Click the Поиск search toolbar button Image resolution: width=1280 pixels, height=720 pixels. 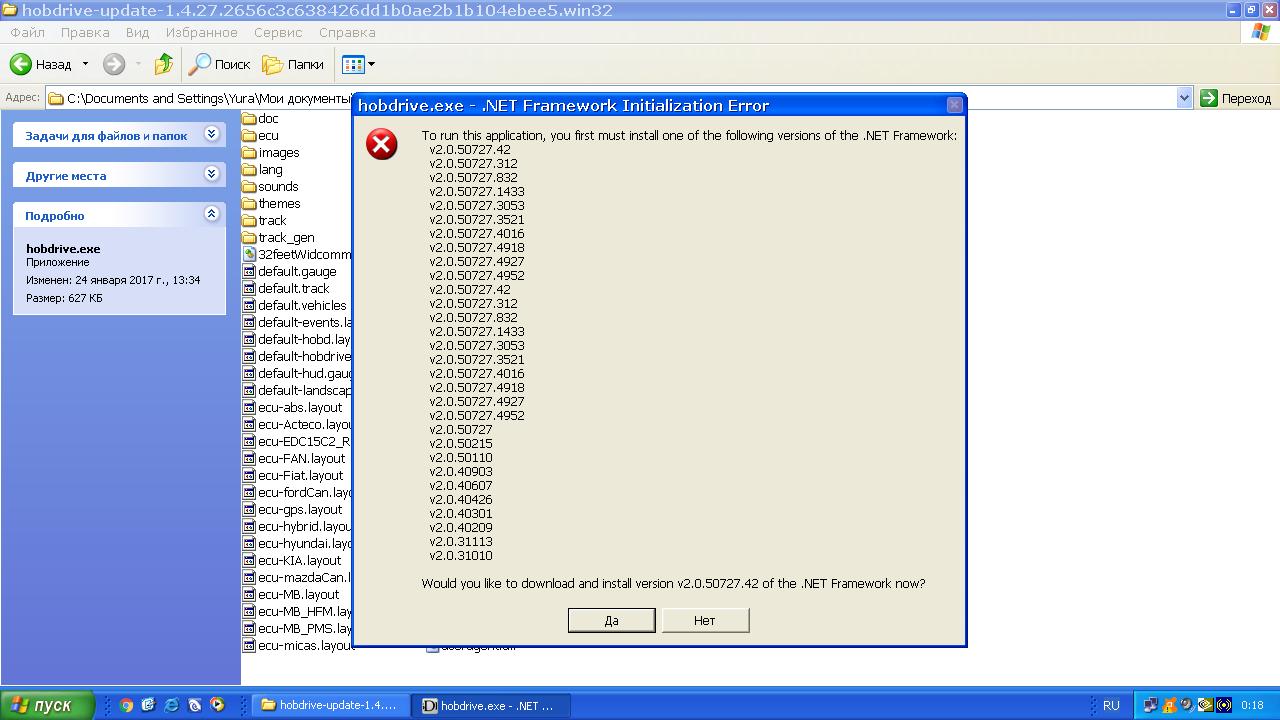220,64
